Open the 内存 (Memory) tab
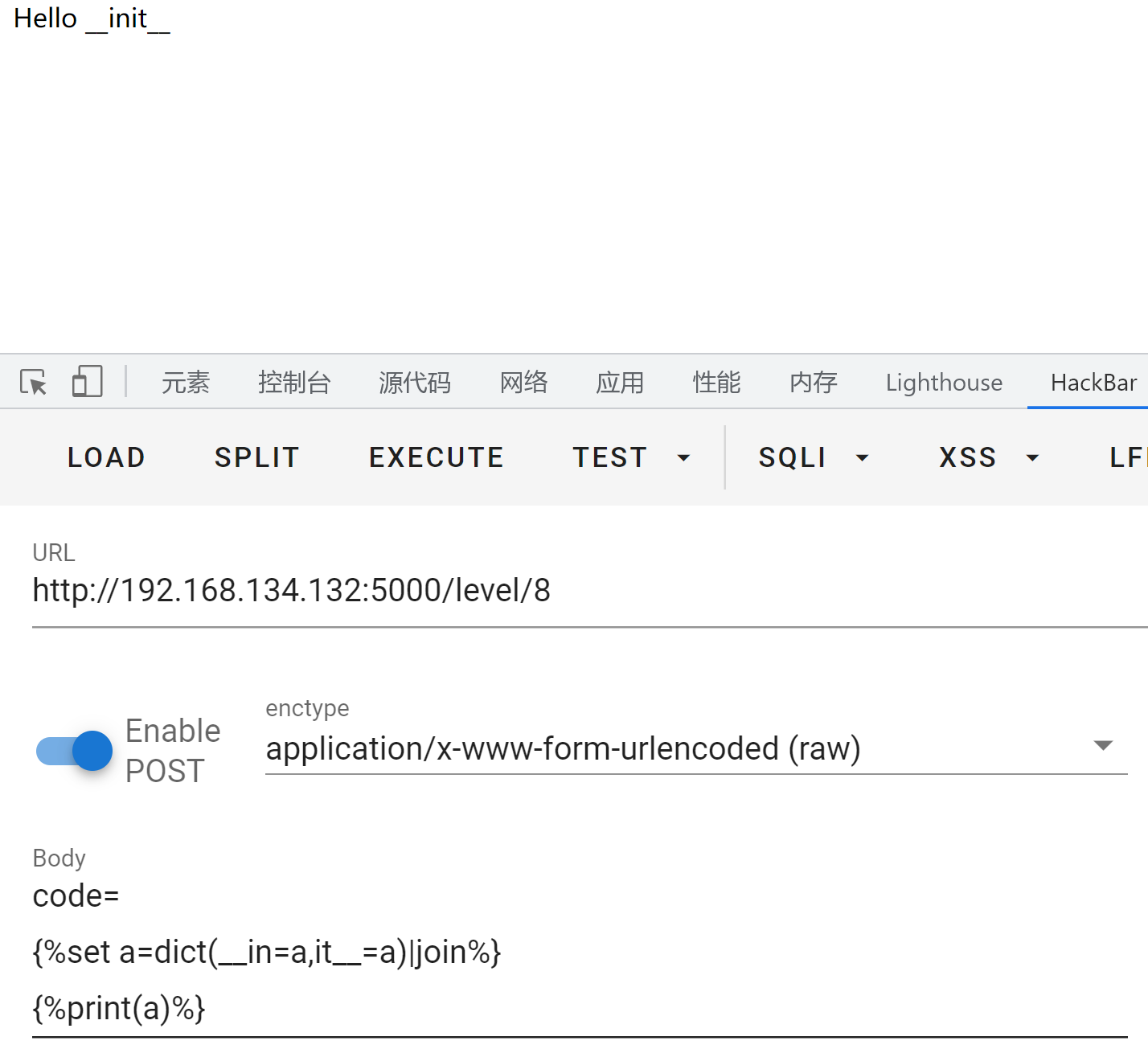The height and width of the screenshot is (1049, 1148). tap(813, 383)
